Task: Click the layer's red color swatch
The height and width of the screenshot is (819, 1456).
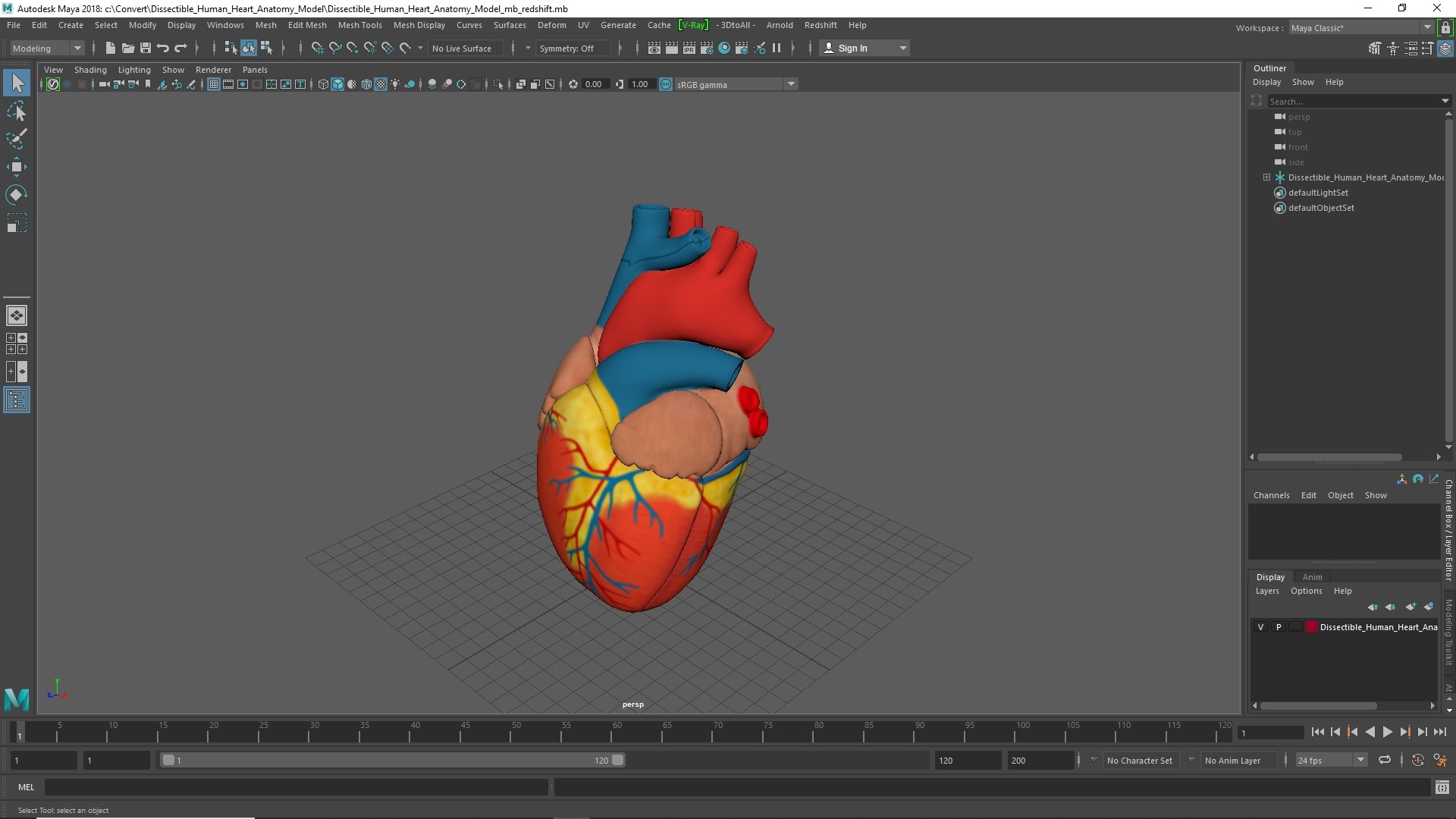Action: click(1312, 627)
